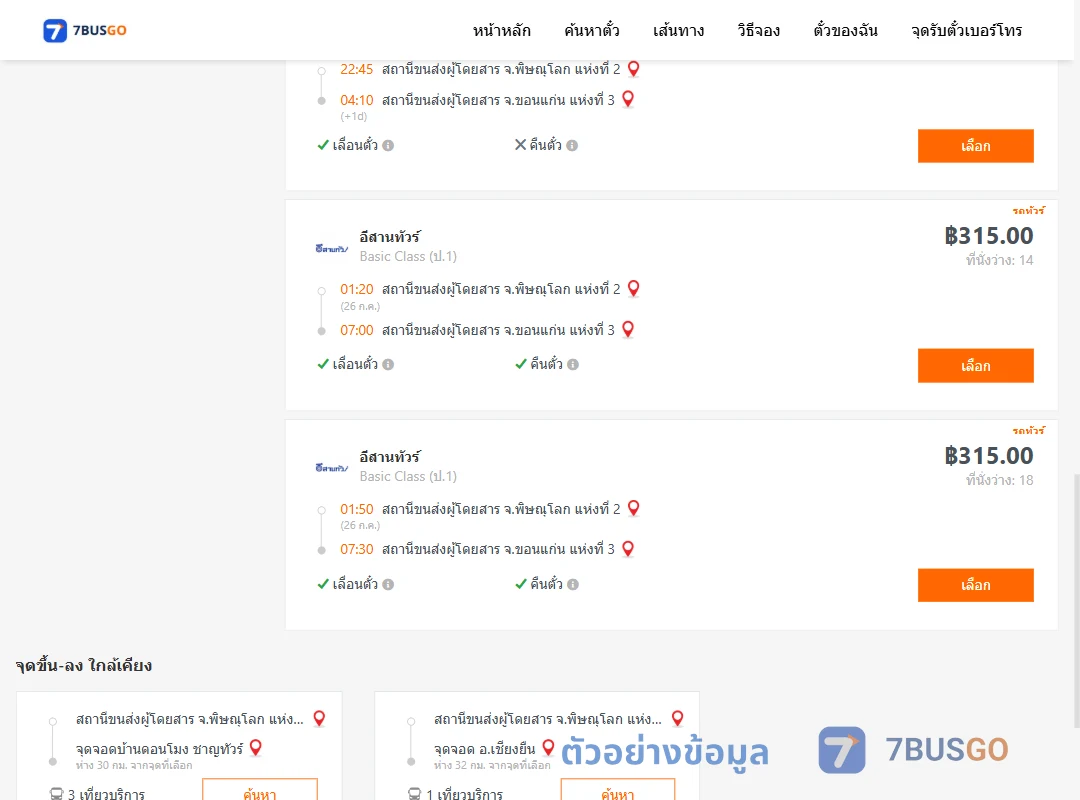Click อีสานทัวร์ operator logo on 01:50 trip

pyautogui.click(x=331, y=468)
